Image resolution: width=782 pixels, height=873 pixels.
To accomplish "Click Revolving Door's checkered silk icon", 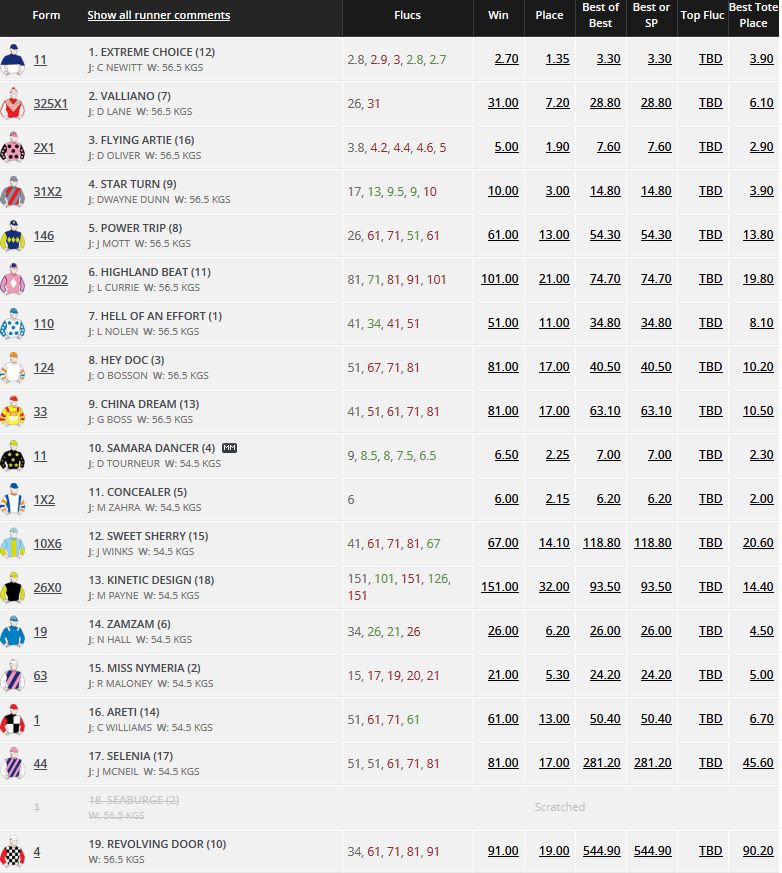I will coord(12,852).
